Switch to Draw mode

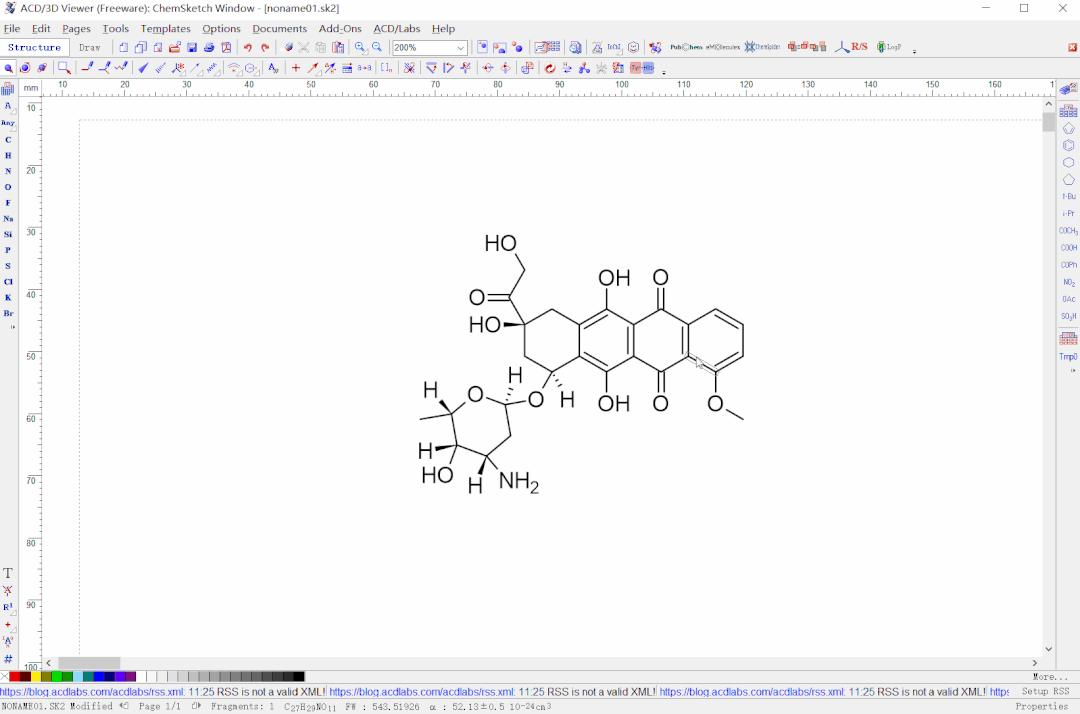(x=89, y=47)
